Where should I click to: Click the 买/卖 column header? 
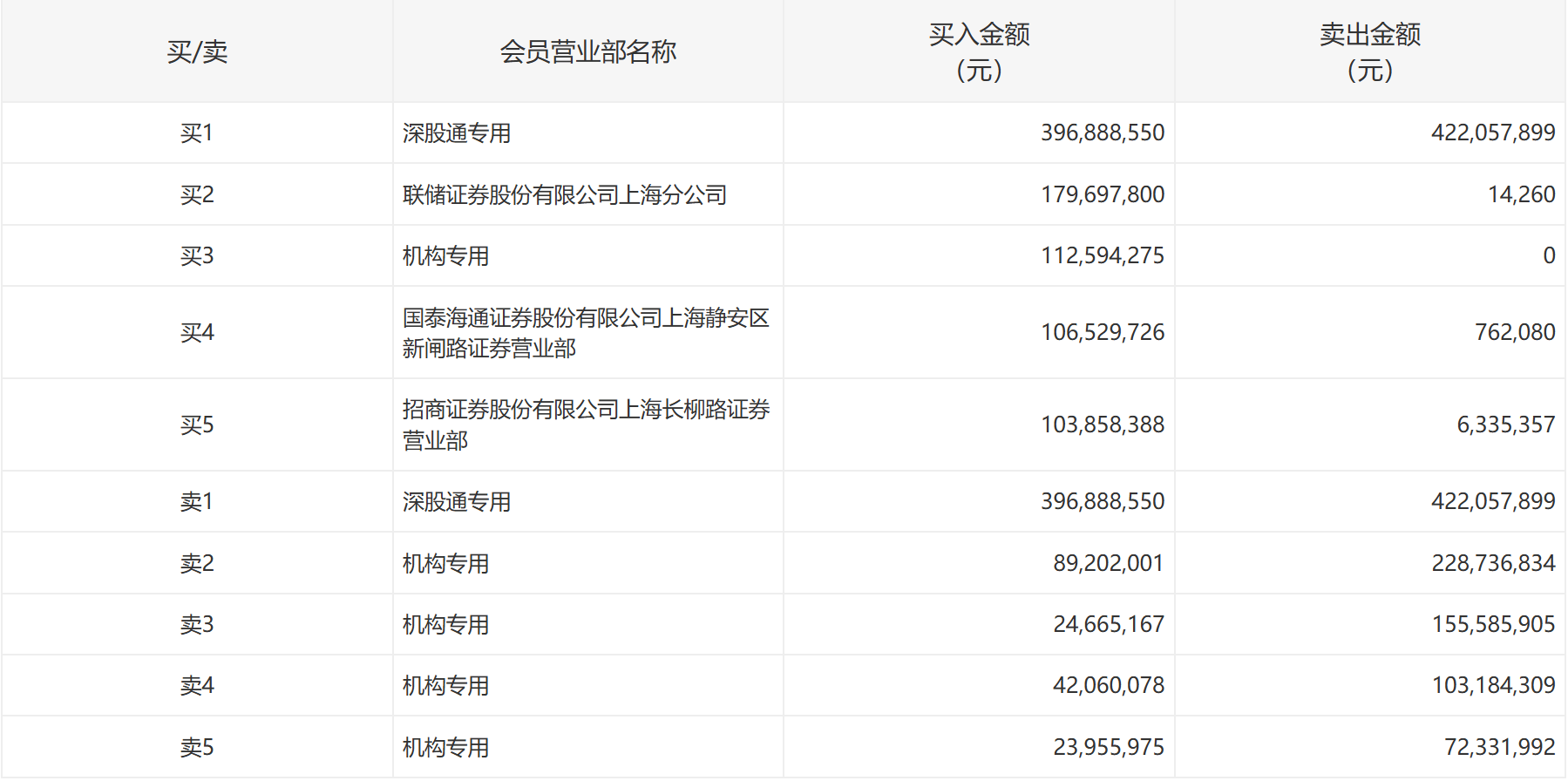pyautogui.click(x=197, y=52)
